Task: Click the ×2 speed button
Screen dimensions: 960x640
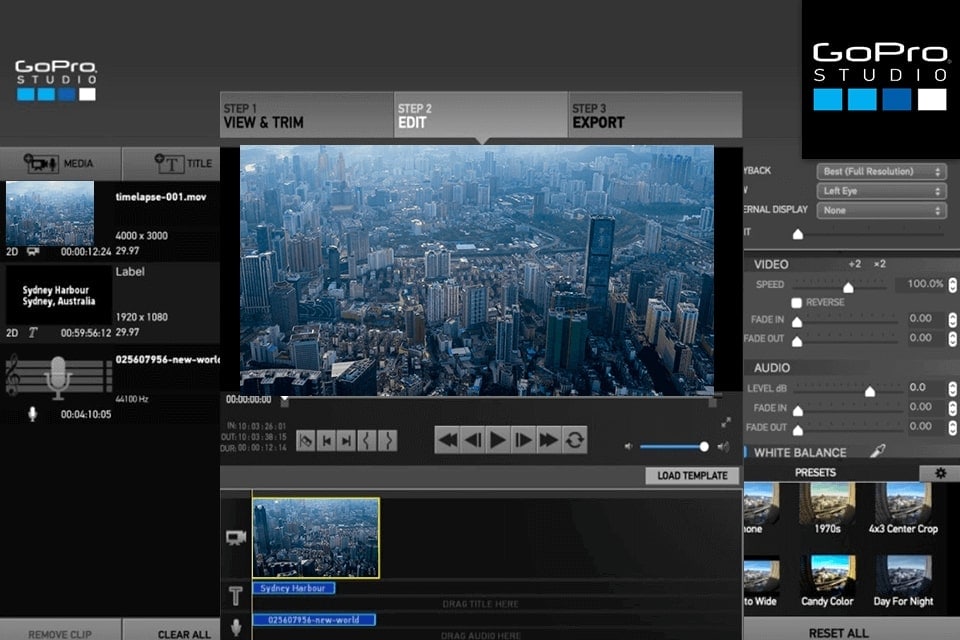Action: [880, 264]
